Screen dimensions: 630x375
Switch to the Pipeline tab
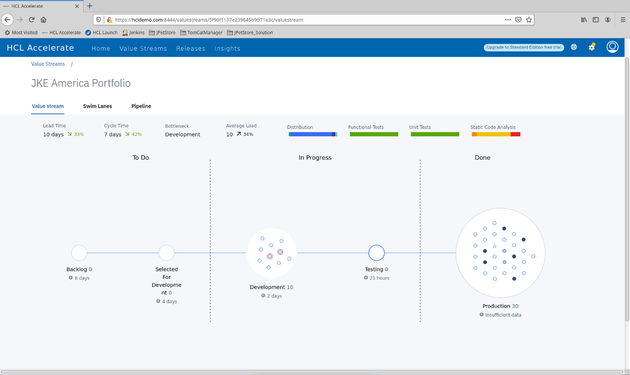coord(141,106)
